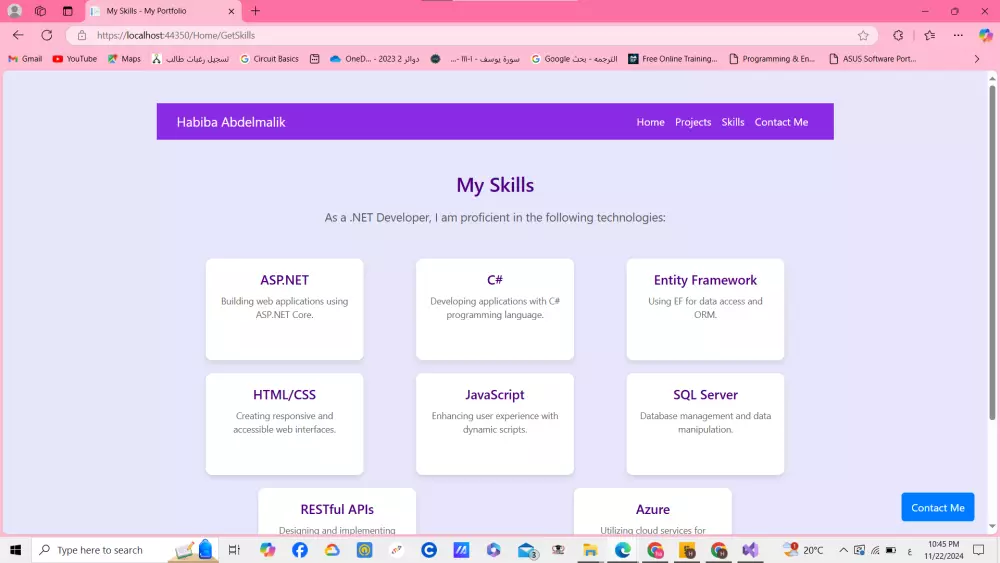The height and width of the screenshot is (563, 1000).
Task: Open the Maps bookmark
Action: [124, 59]
